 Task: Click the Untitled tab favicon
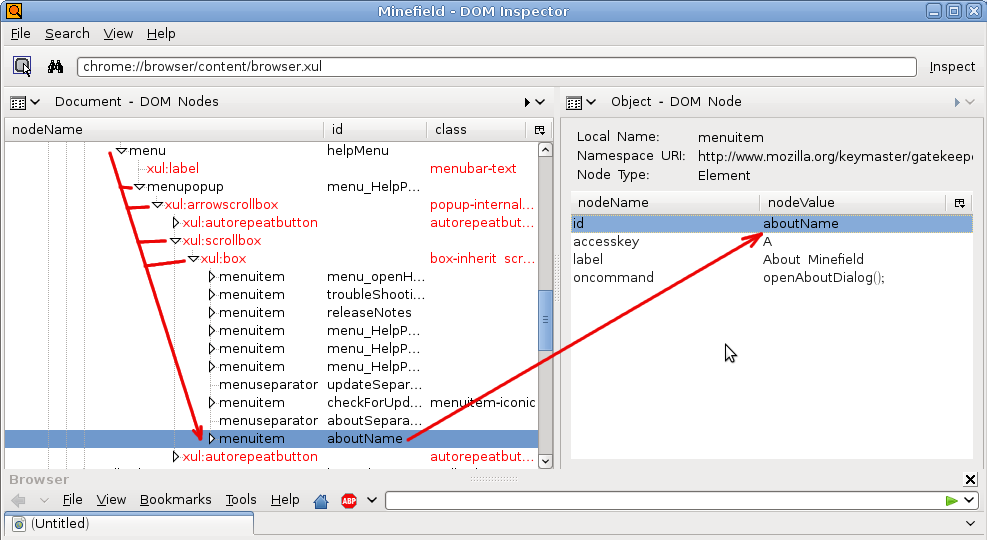point(20,524)
